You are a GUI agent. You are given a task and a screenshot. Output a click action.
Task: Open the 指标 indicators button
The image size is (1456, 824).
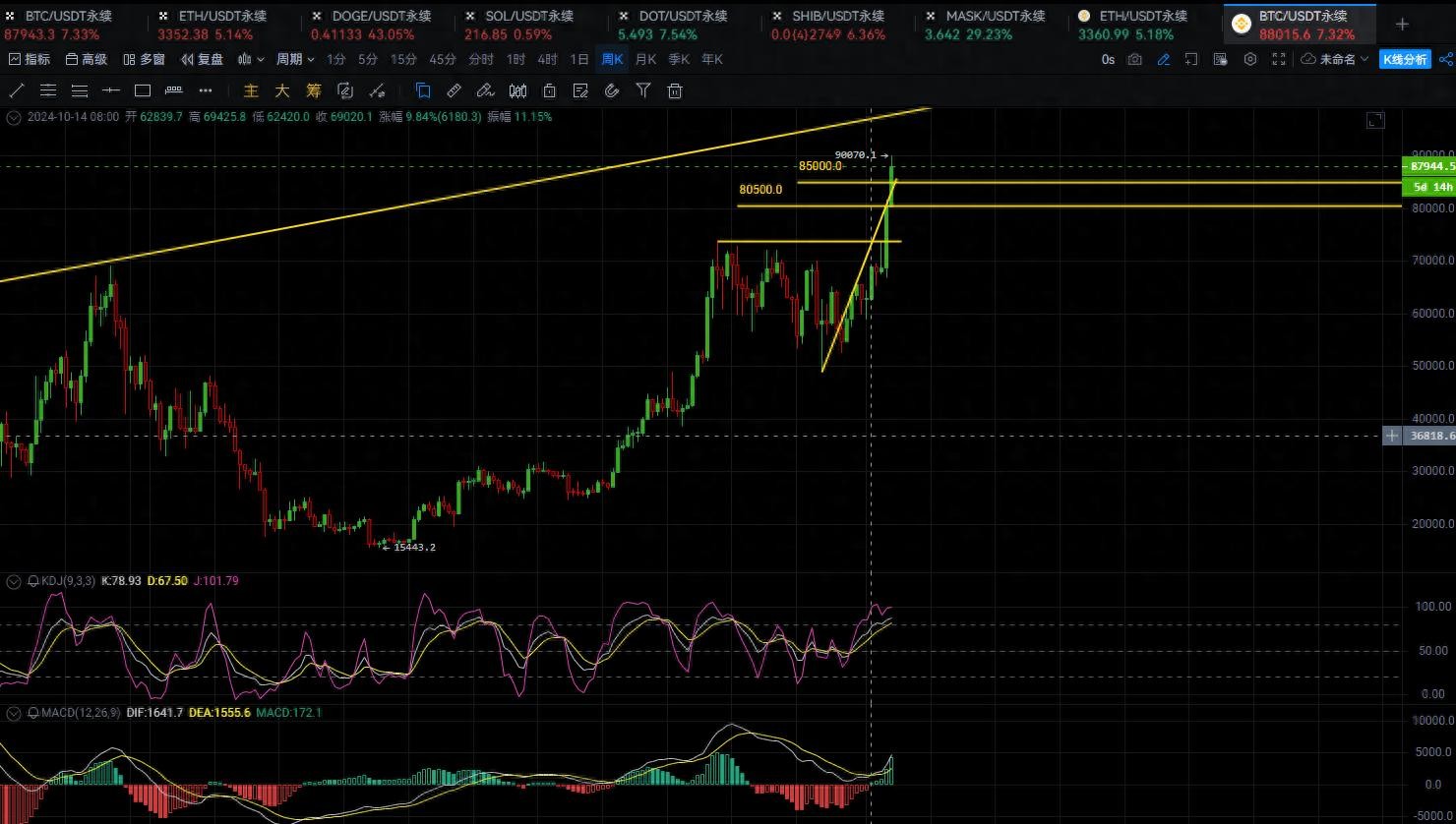pos(30,60)
